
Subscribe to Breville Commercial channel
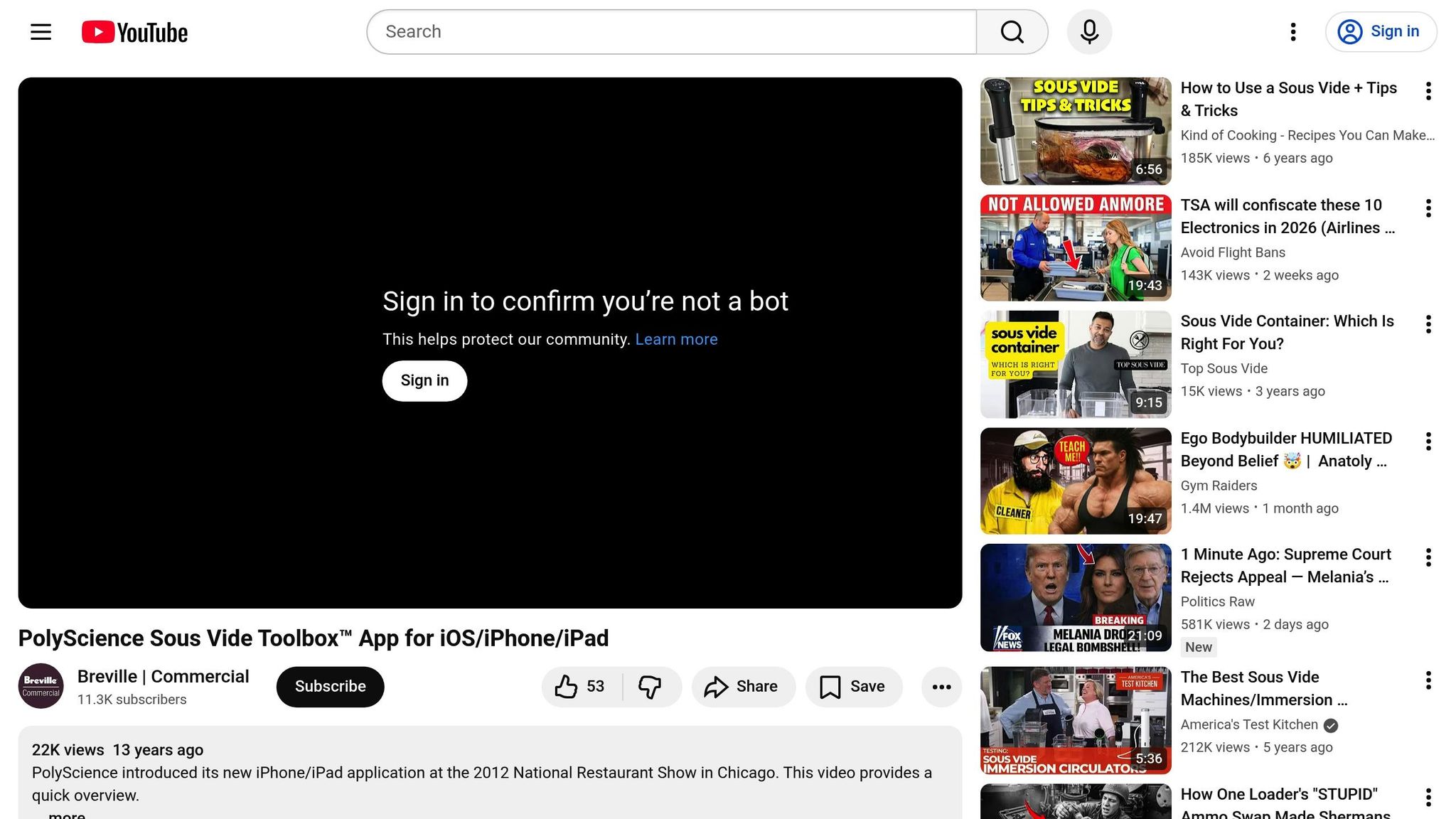click(x=330, y=687)
